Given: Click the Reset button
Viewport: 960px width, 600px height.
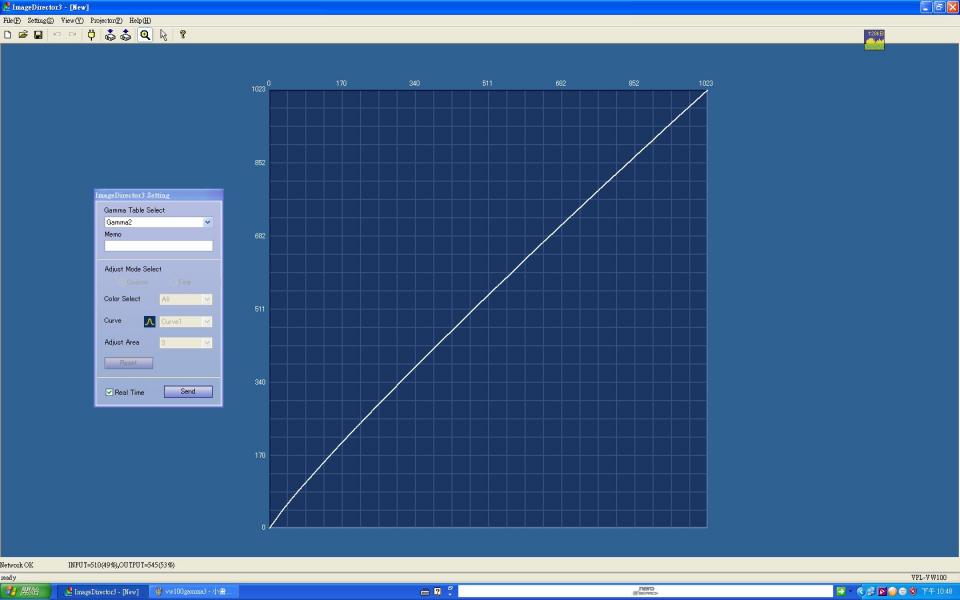Looking at the screenshot, I should 129,363.
